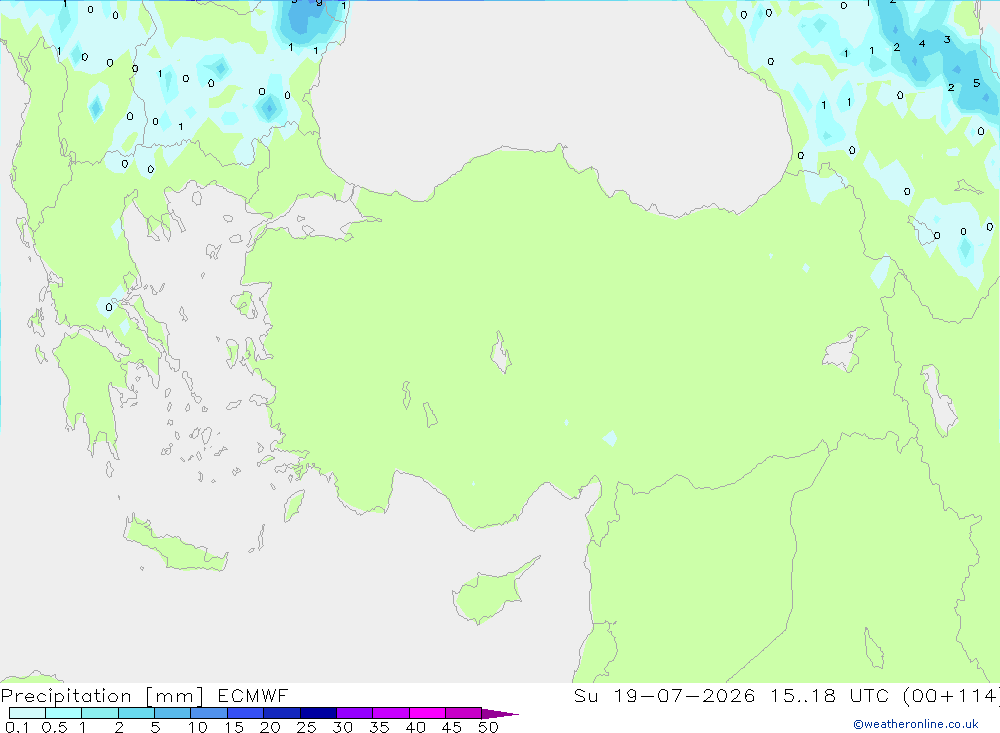Click the '4' precipitation value on the map
Image resolution: width=1000 pixels, height=733 pixels.
[x=922, y=43]
